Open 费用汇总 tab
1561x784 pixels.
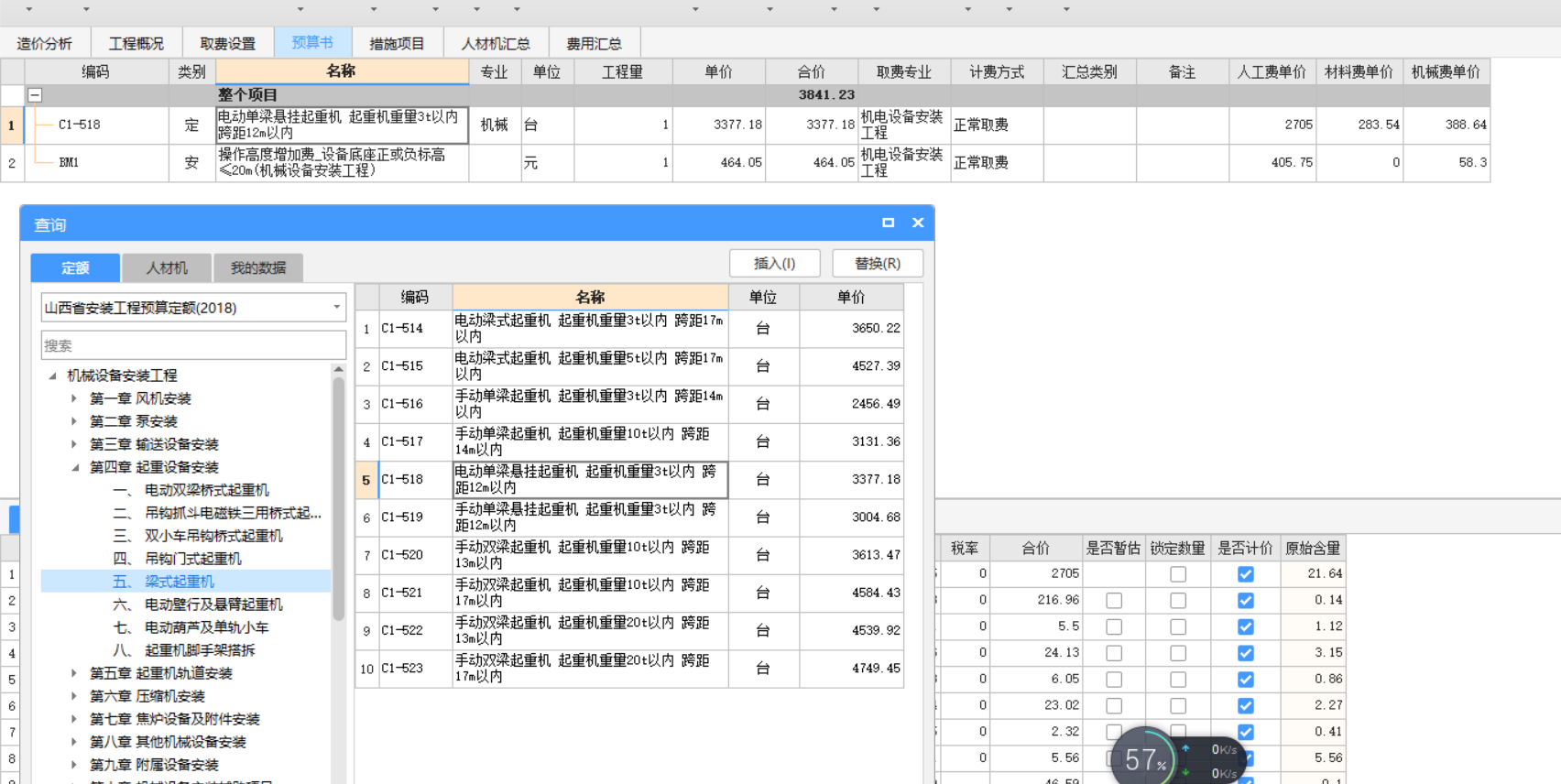click(x=594, y=43)
